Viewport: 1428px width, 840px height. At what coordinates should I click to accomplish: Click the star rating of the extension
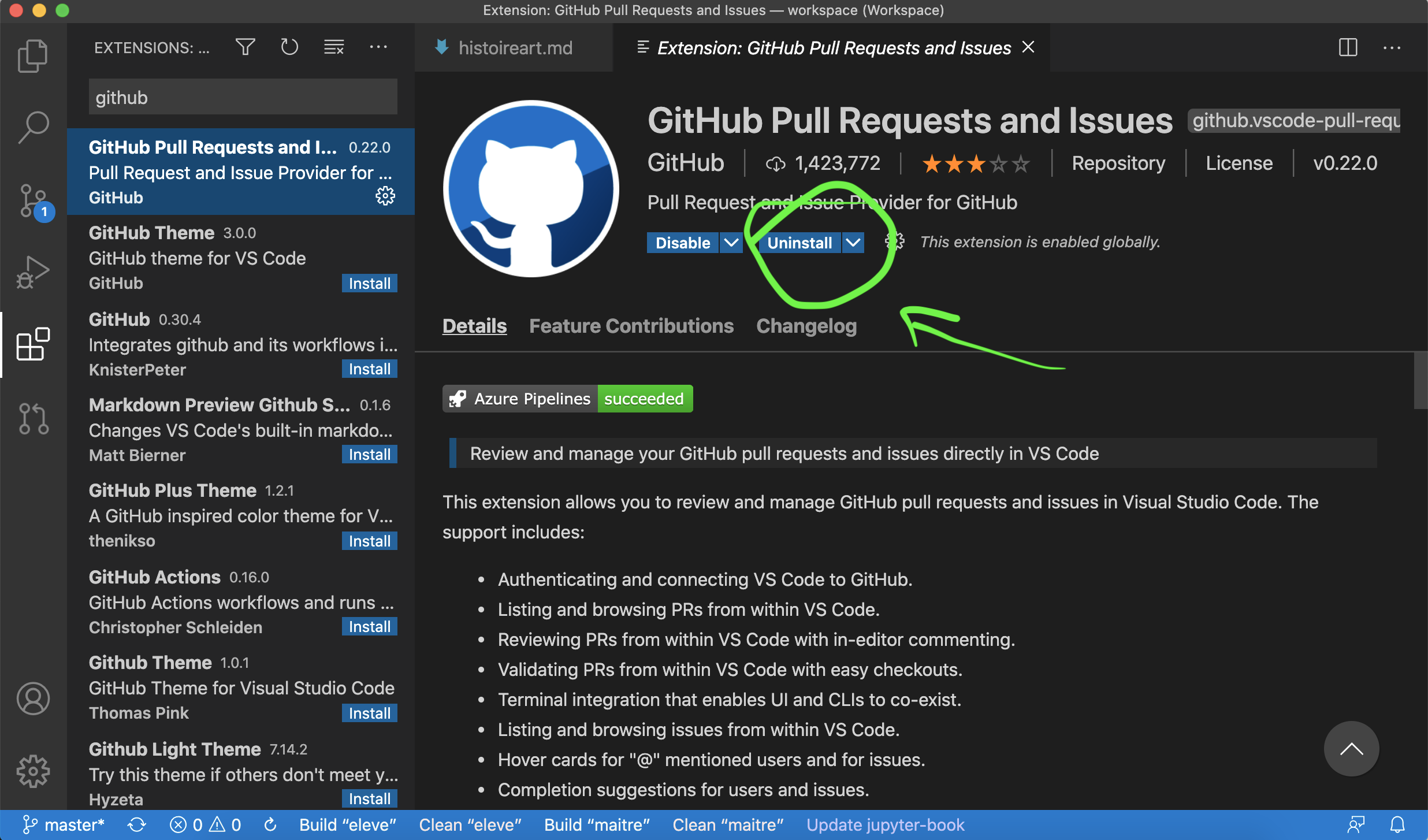point(976,163)
